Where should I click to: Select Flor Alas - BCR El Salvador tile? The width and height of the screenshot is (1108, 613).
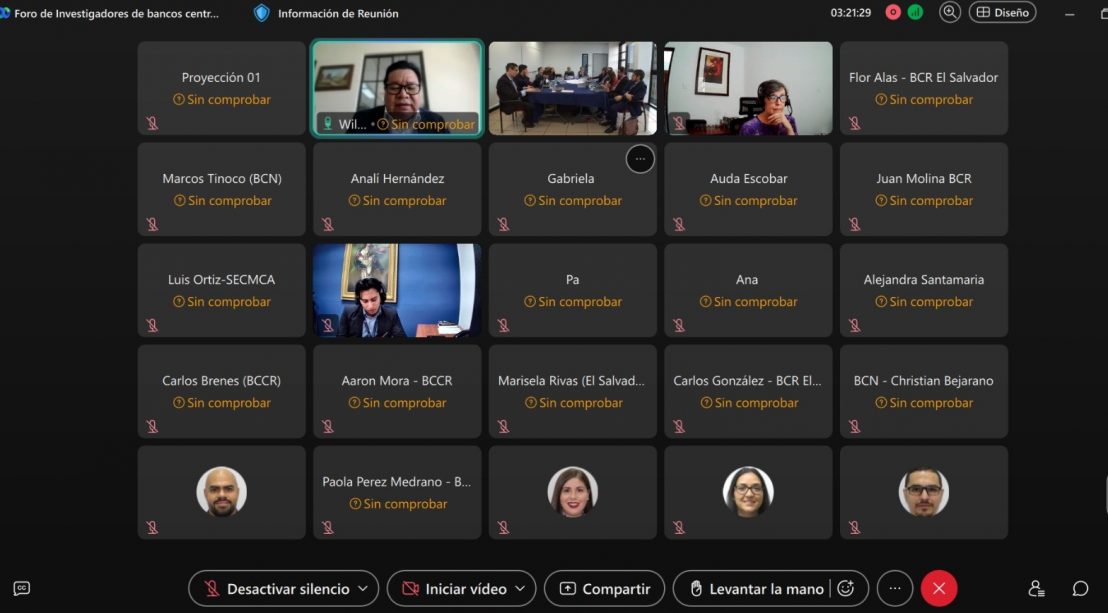pyautogui.click(x=924, y=88)
